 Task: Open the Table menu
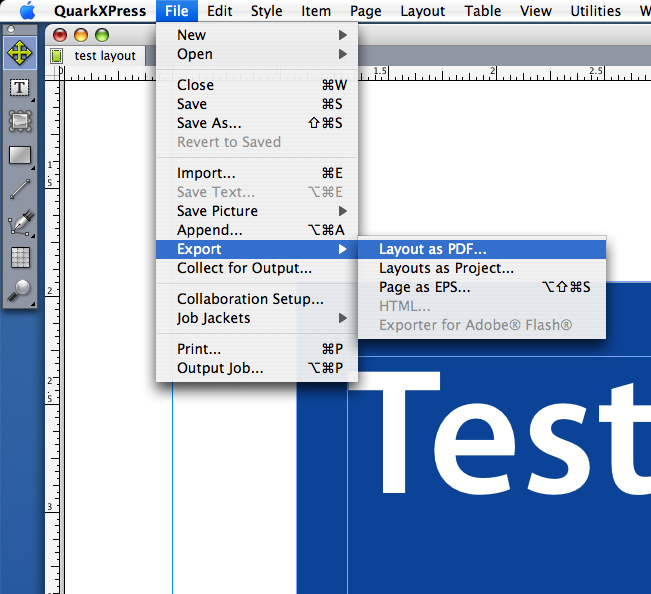point(482,11)
